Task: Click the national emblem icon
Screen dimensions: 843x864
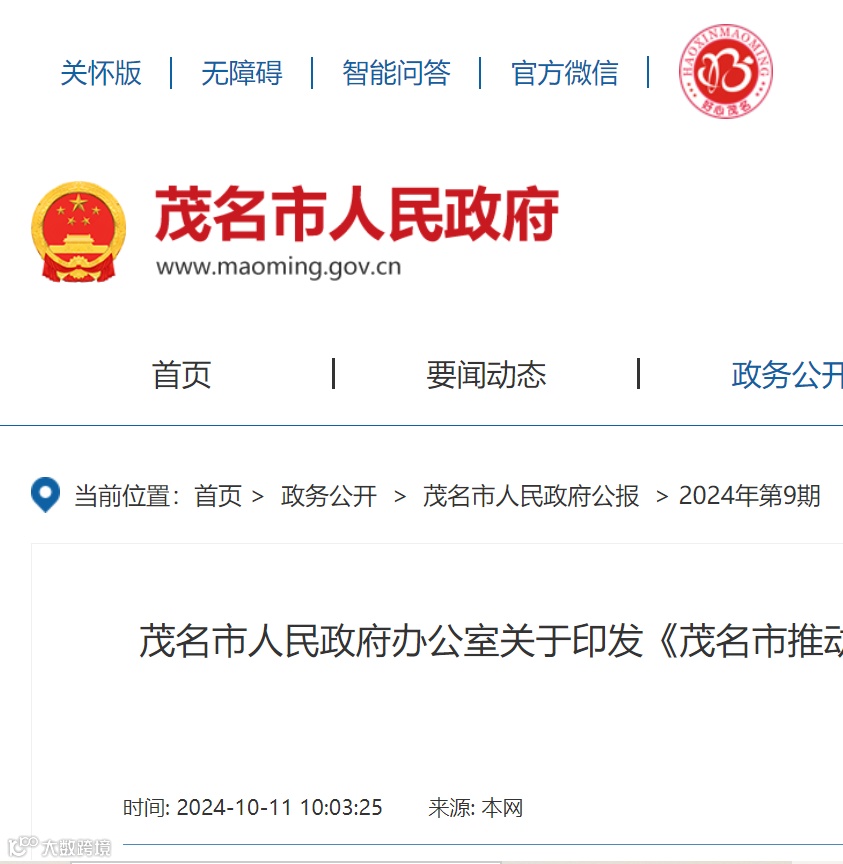Action: [x=78, y=231]
